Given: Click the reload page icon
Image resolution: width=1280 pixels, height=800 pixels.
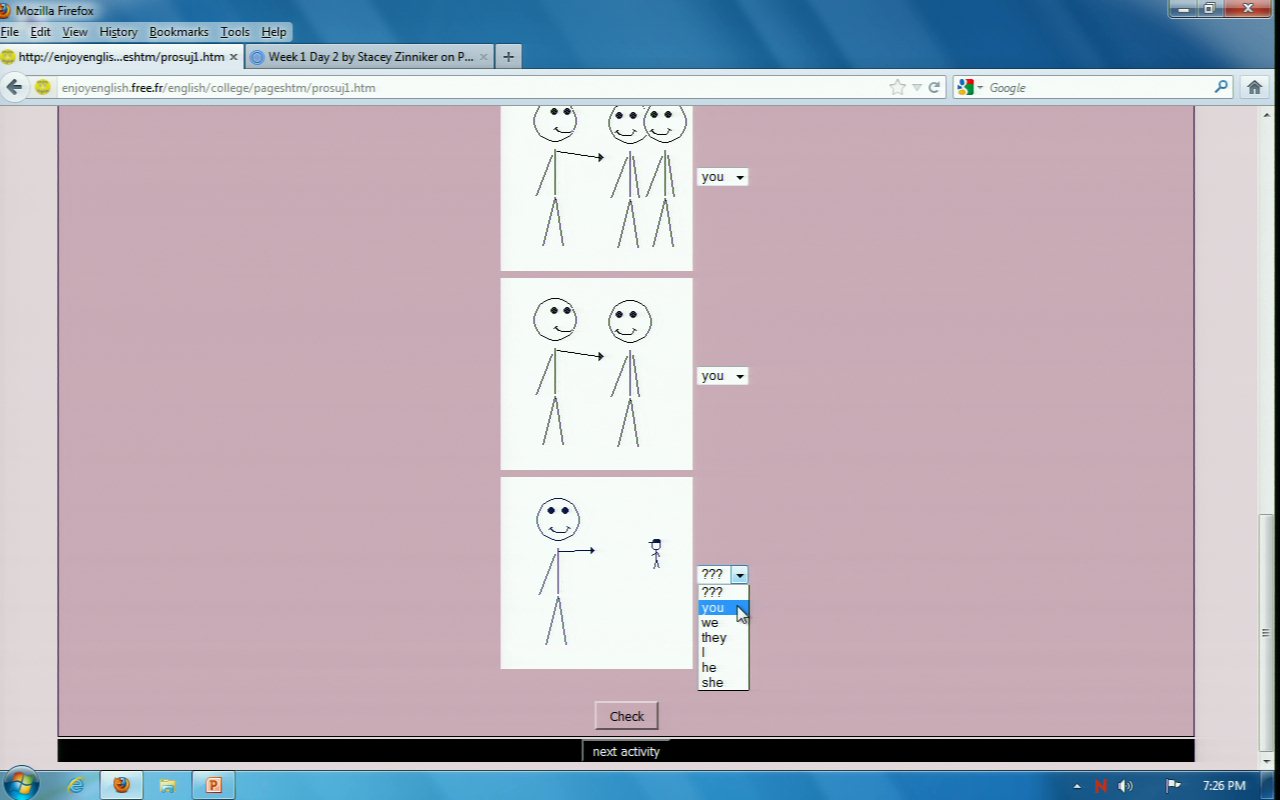Looking at the screenshot, I should [x=934, y=87].
